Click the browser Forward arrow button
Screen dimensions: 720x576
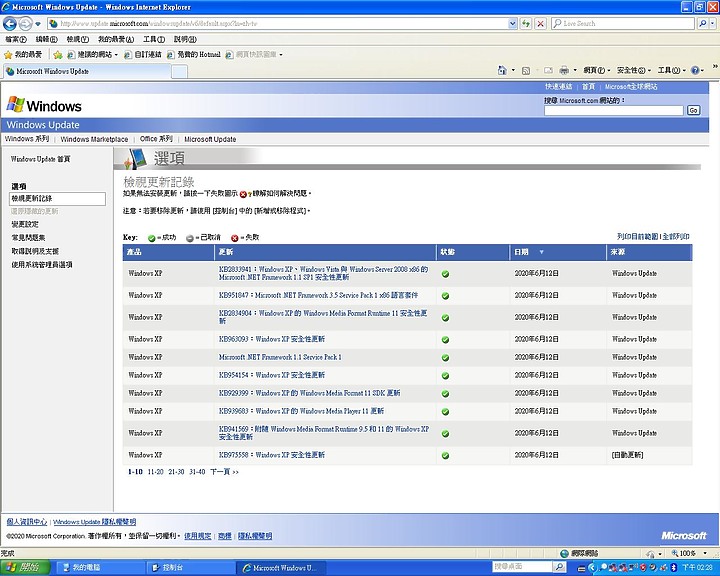point(25,23)
